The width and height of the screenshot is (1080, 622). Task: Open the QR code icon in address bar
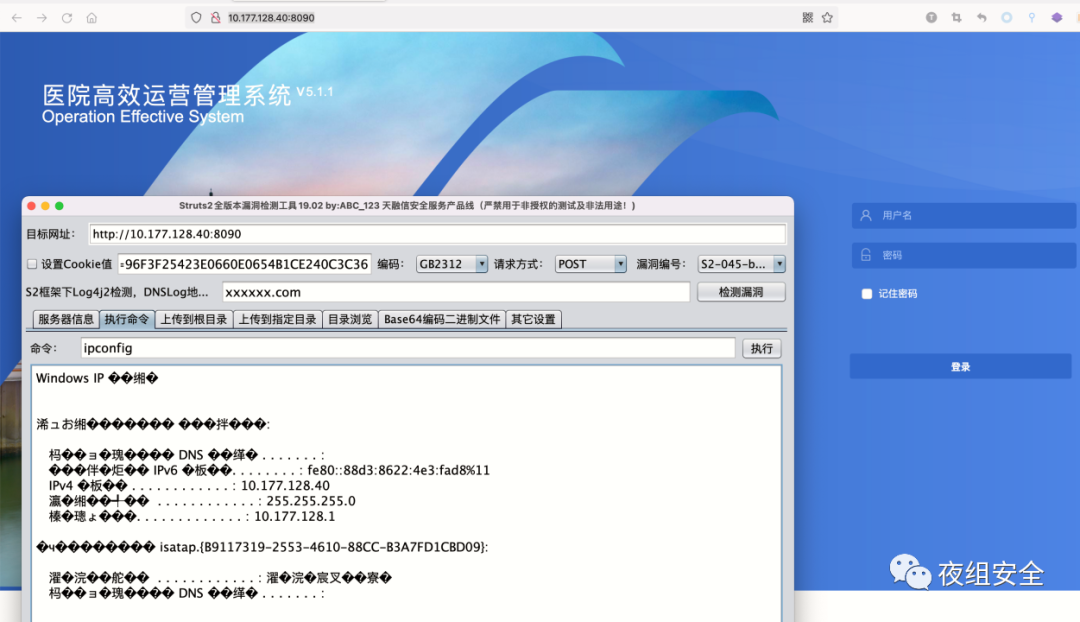808,18
